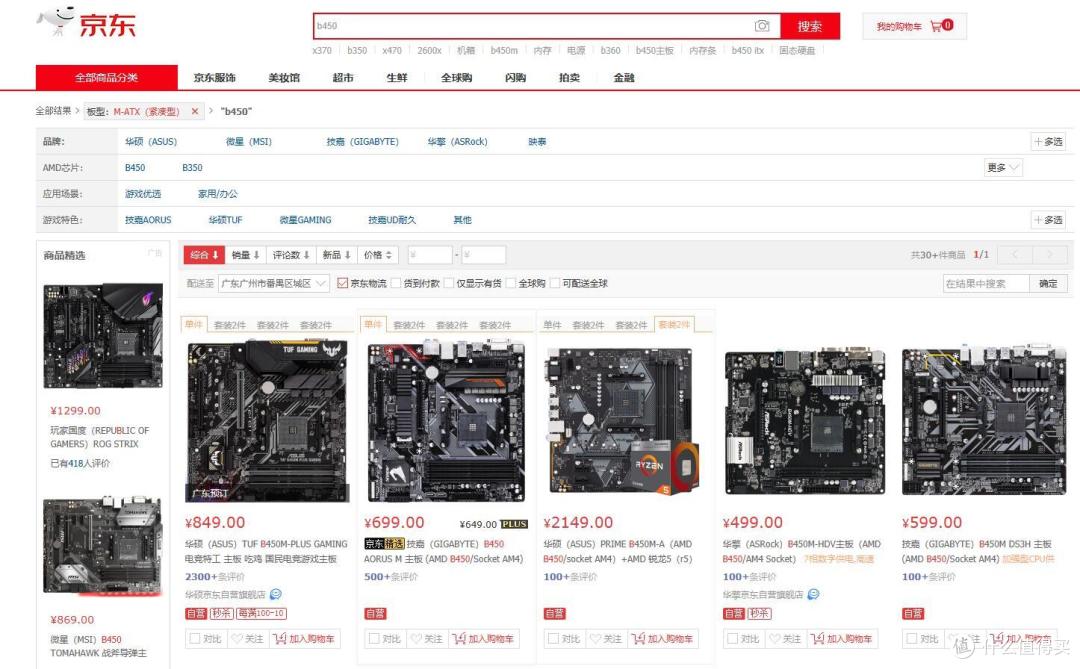Sort results by 评论数
This screenshot has height=669, width=1080.
click(x=291, y=255)
